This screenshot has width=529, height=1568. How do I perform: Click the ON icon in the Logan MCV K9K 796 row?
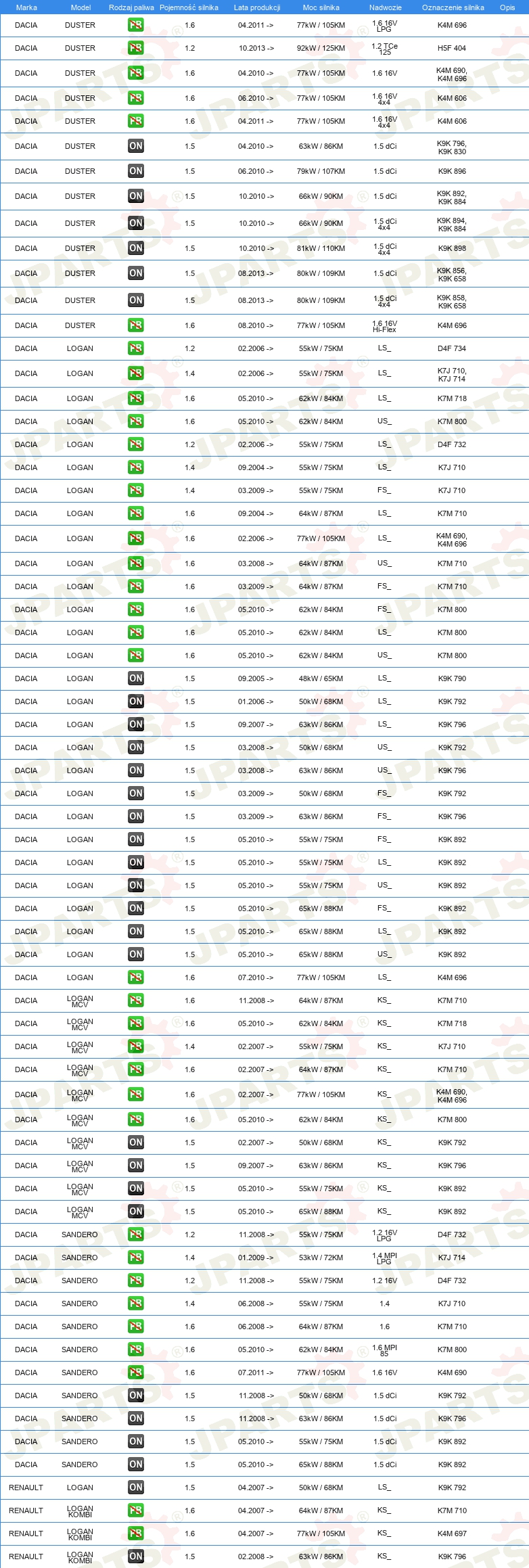point(136,1166)
